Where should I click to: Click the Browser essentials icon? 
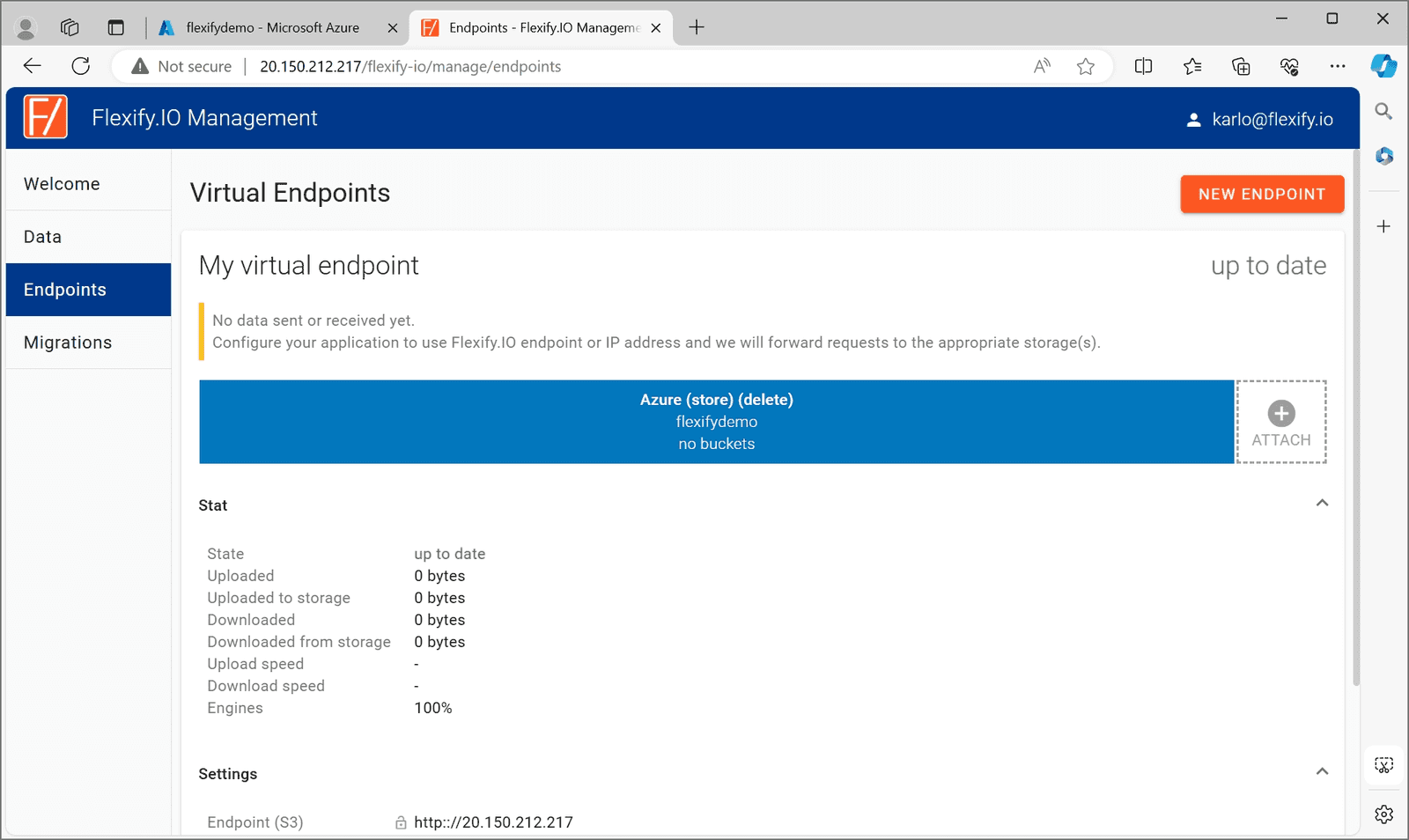(x=1289, y=66)
